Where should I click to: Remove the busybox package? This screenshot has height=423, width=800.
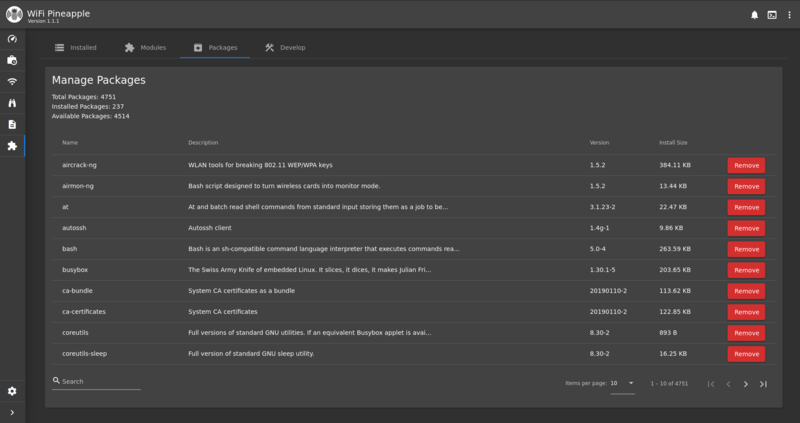point(746,270)
